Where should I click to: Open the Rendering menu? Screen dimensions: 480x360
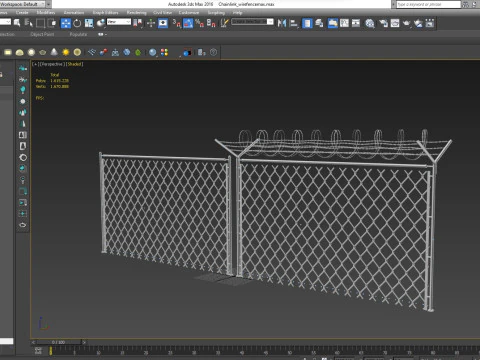(x=136, y=13)
